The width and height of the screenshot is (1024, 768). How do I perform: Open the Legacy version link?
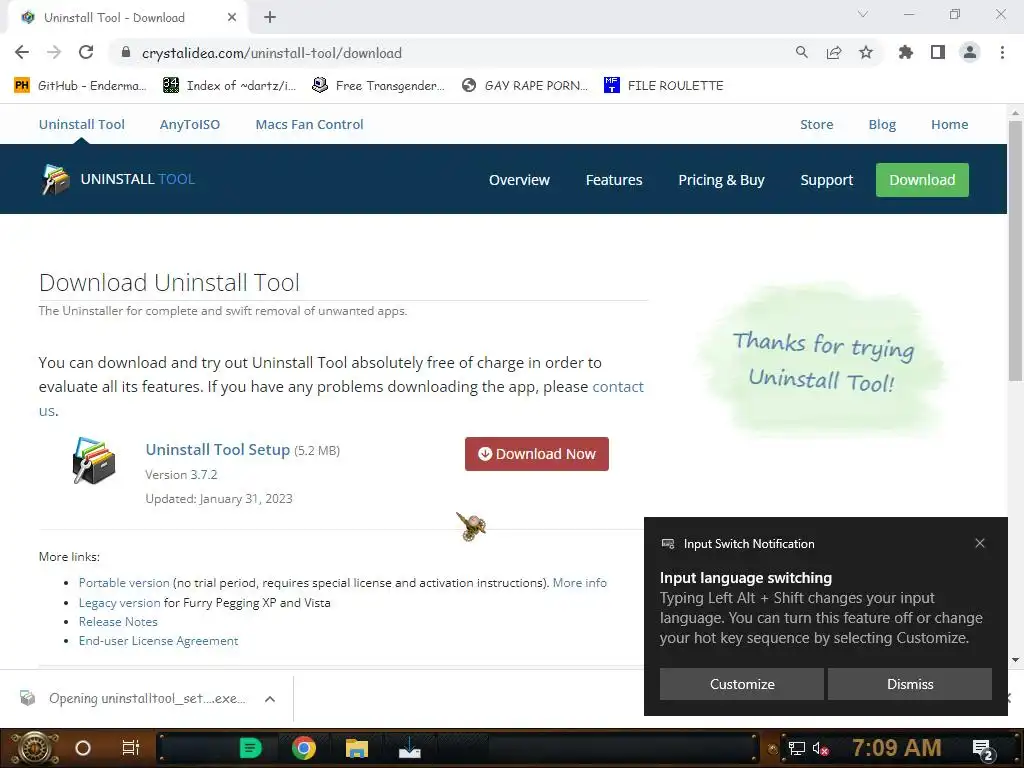point(120,603)
